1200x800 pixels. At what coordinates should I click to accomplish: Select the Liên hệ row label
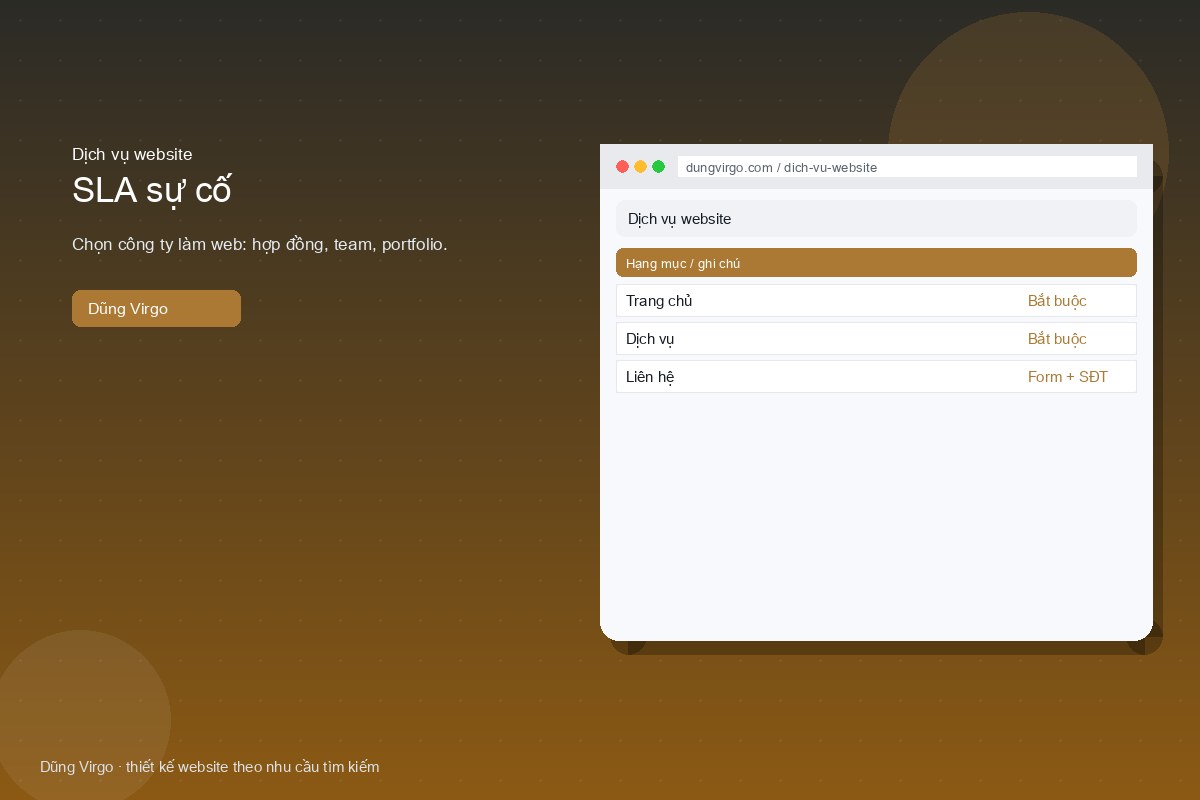pos(650,377)
